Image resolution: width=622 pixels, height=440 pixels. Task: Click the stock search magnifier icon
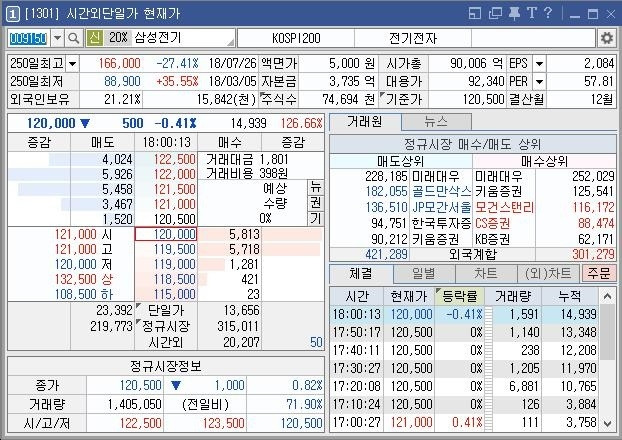click(x=74, y=37)
